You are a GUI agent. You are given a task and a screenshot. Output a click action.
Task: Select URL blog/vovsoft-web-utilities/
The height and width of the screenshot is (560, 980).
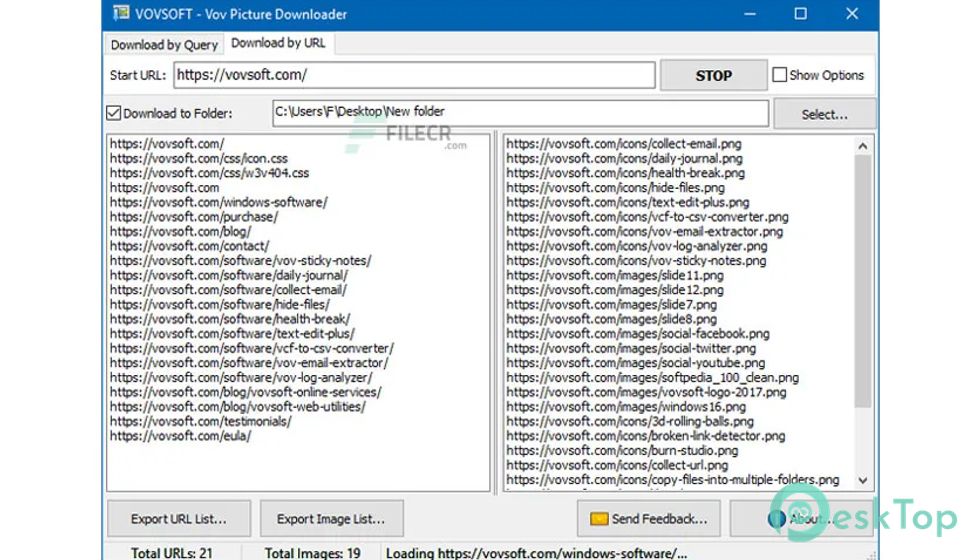[238, 407]
